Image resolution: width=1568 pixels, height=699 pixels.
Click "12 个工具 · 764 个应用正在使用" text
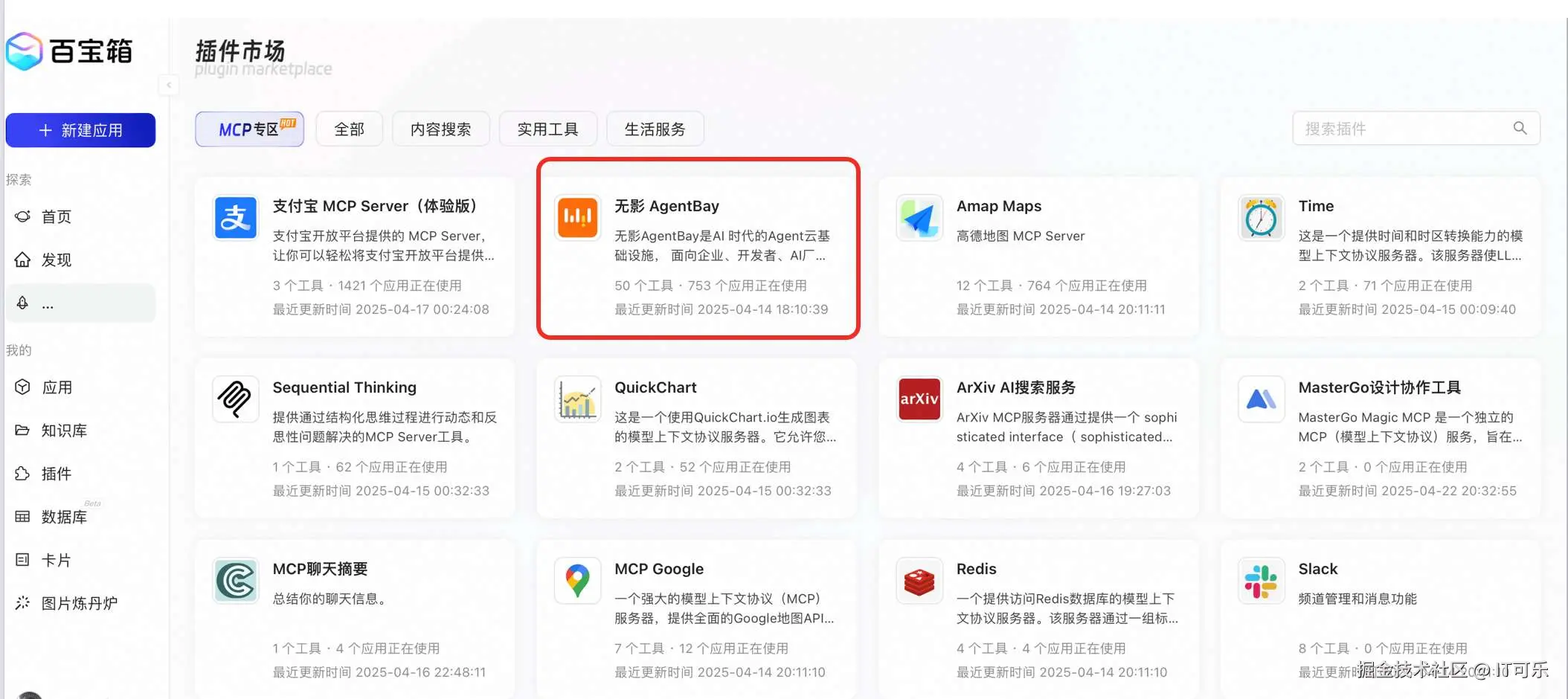coord(1051,286)
